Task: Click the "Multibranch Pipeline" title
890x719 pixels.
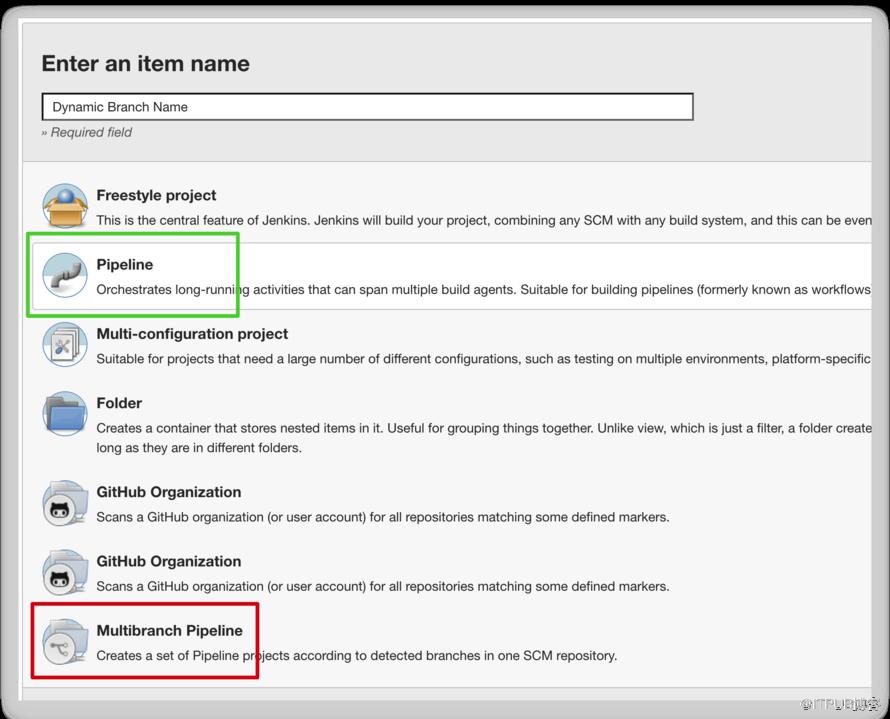Action: click(x=169, y=630)
